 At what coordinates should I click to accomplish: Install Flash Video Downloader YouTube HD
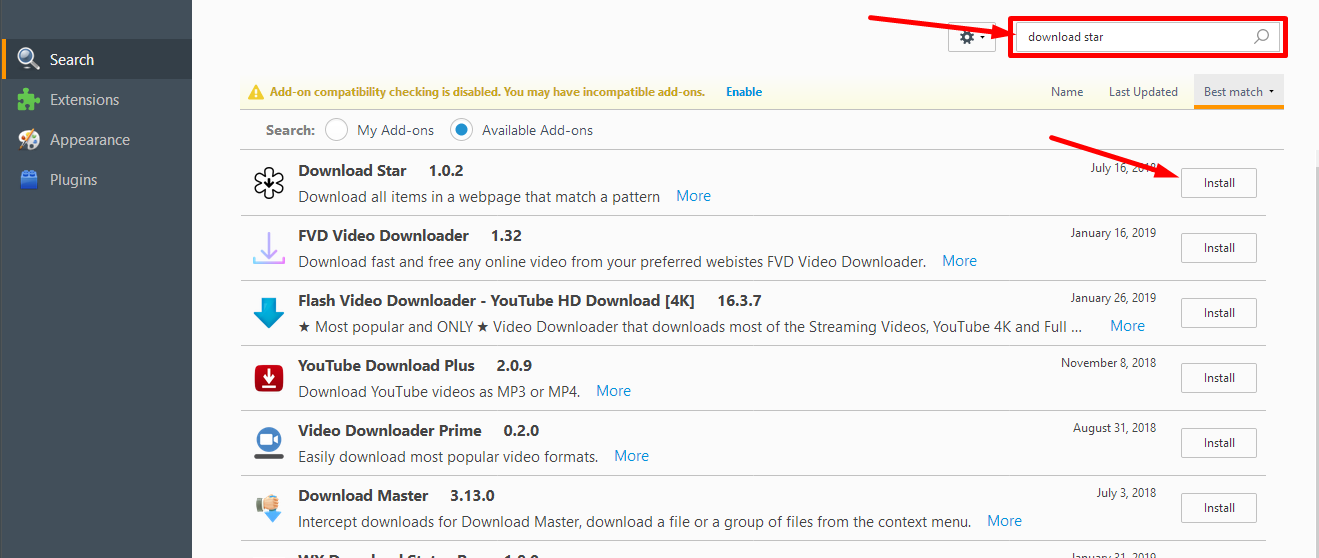[x=1219, y=313]
